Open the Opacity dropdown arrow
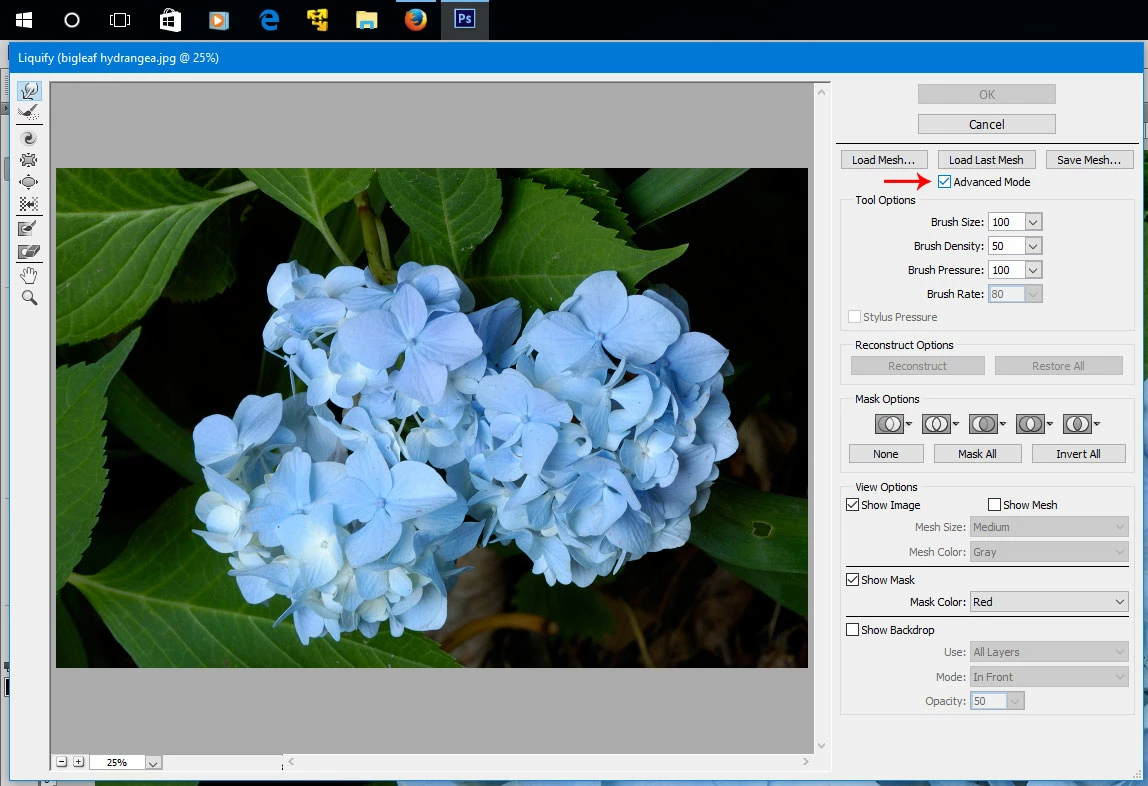This screenshot has height=786, width=1148. click(x=1015, y=701)
